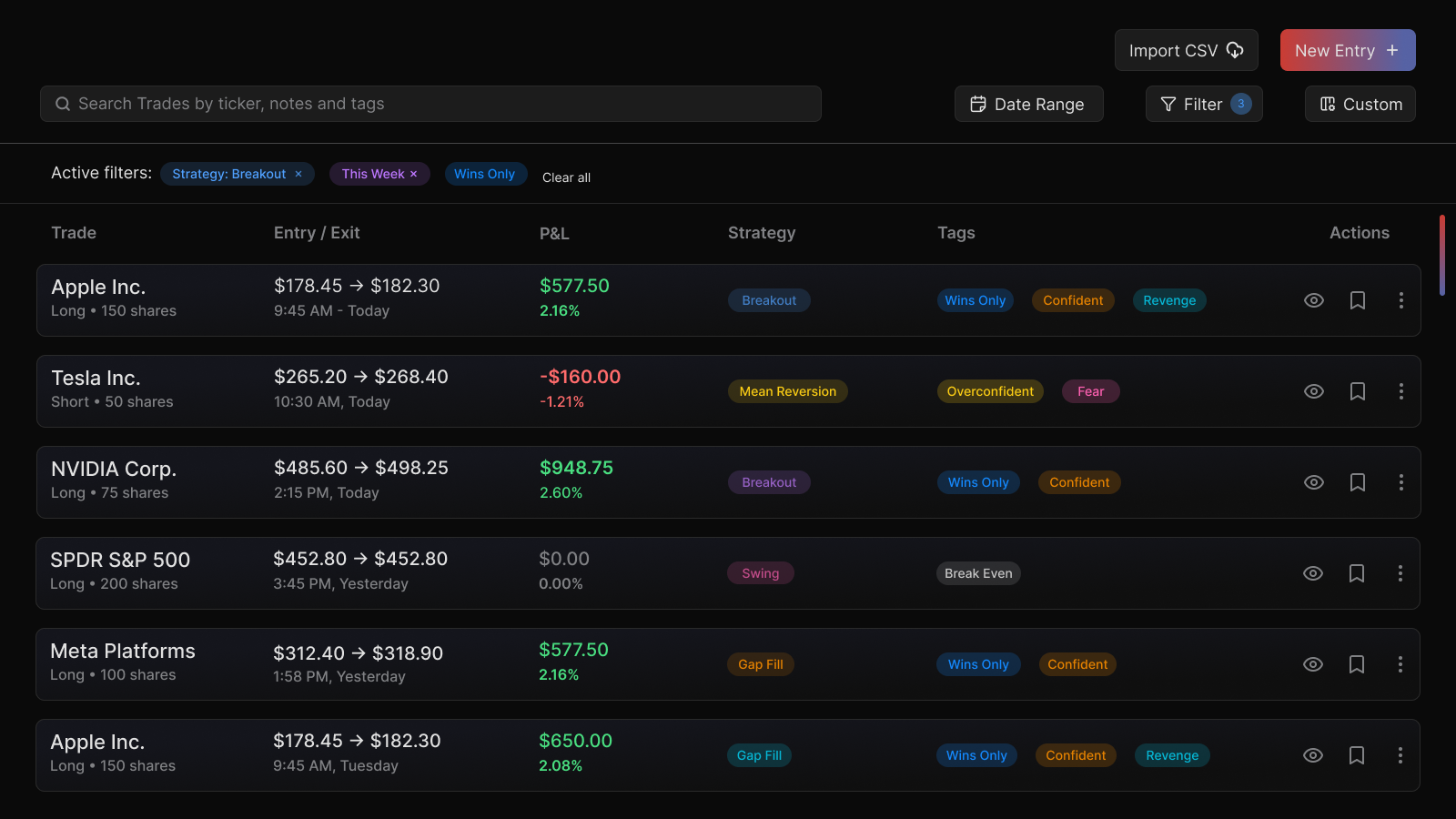The height and width of the screenshot is (819, 1456).
Task: Click the bookmark icon on SPDR S&P 500 row
Action: (1356, 573)
